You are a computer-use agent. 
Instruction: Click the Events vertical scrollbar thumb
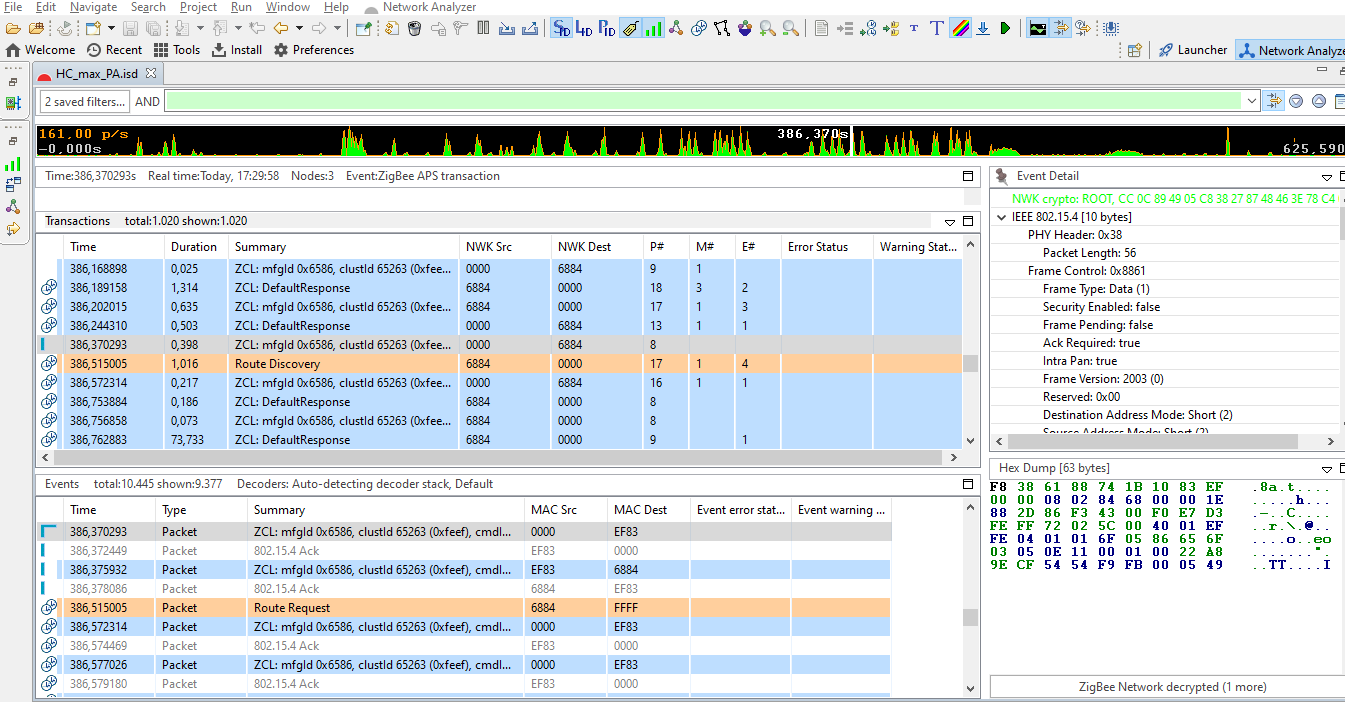[970, 617]
